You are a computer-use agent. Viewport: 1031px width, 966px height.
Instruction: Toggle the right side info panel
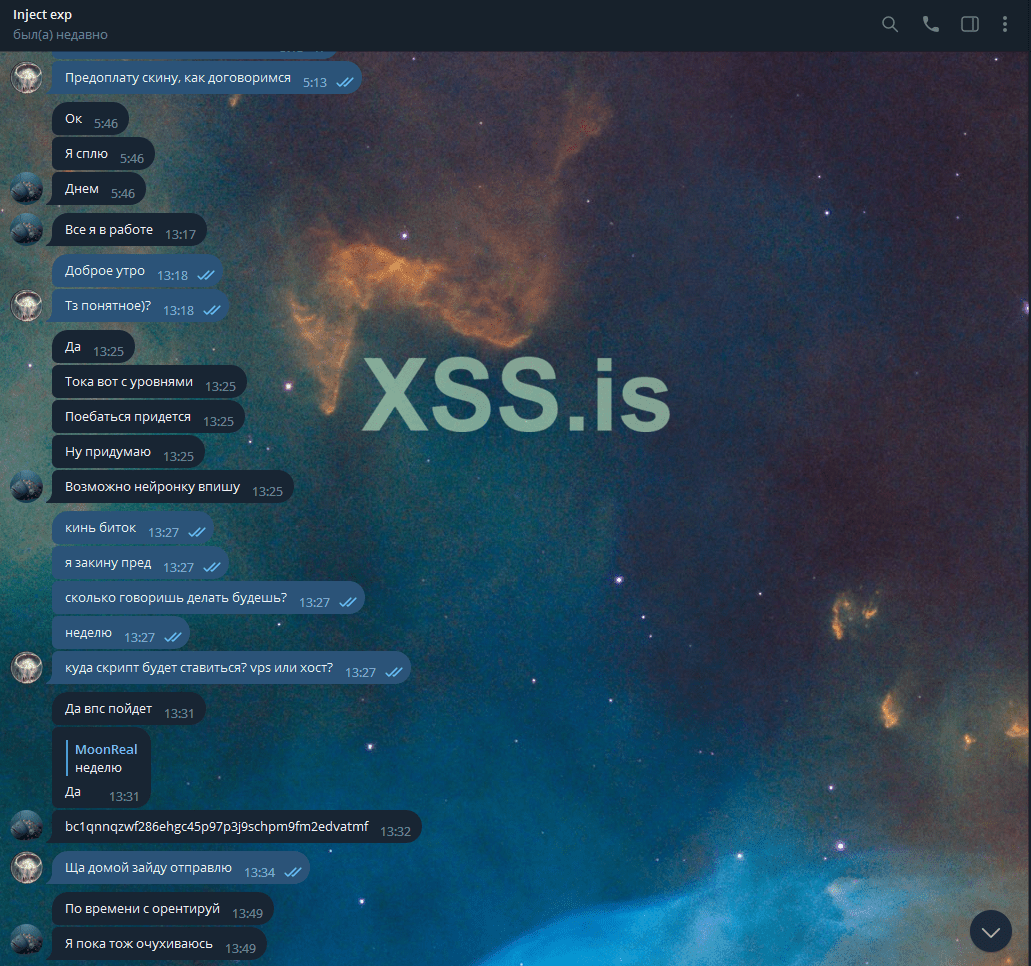point(970,24)
